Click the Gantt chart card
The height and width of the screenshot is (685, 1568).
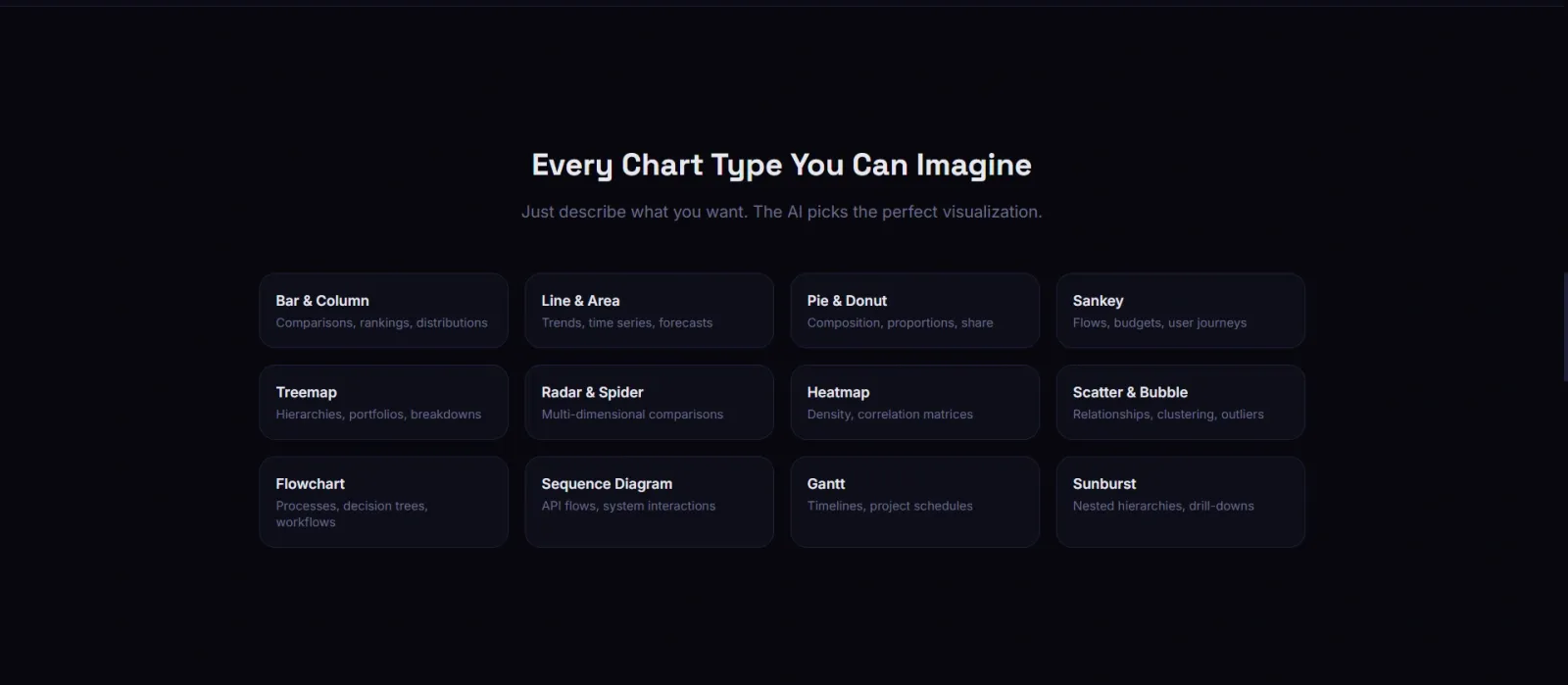click(914, 502)
